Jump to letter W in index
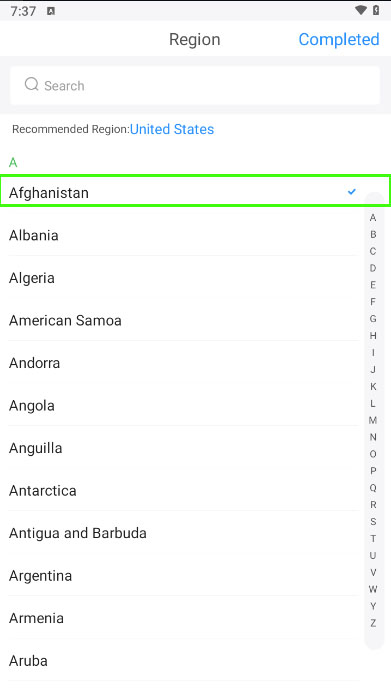This screenshot has width=391, height=694. coord(373,589)
